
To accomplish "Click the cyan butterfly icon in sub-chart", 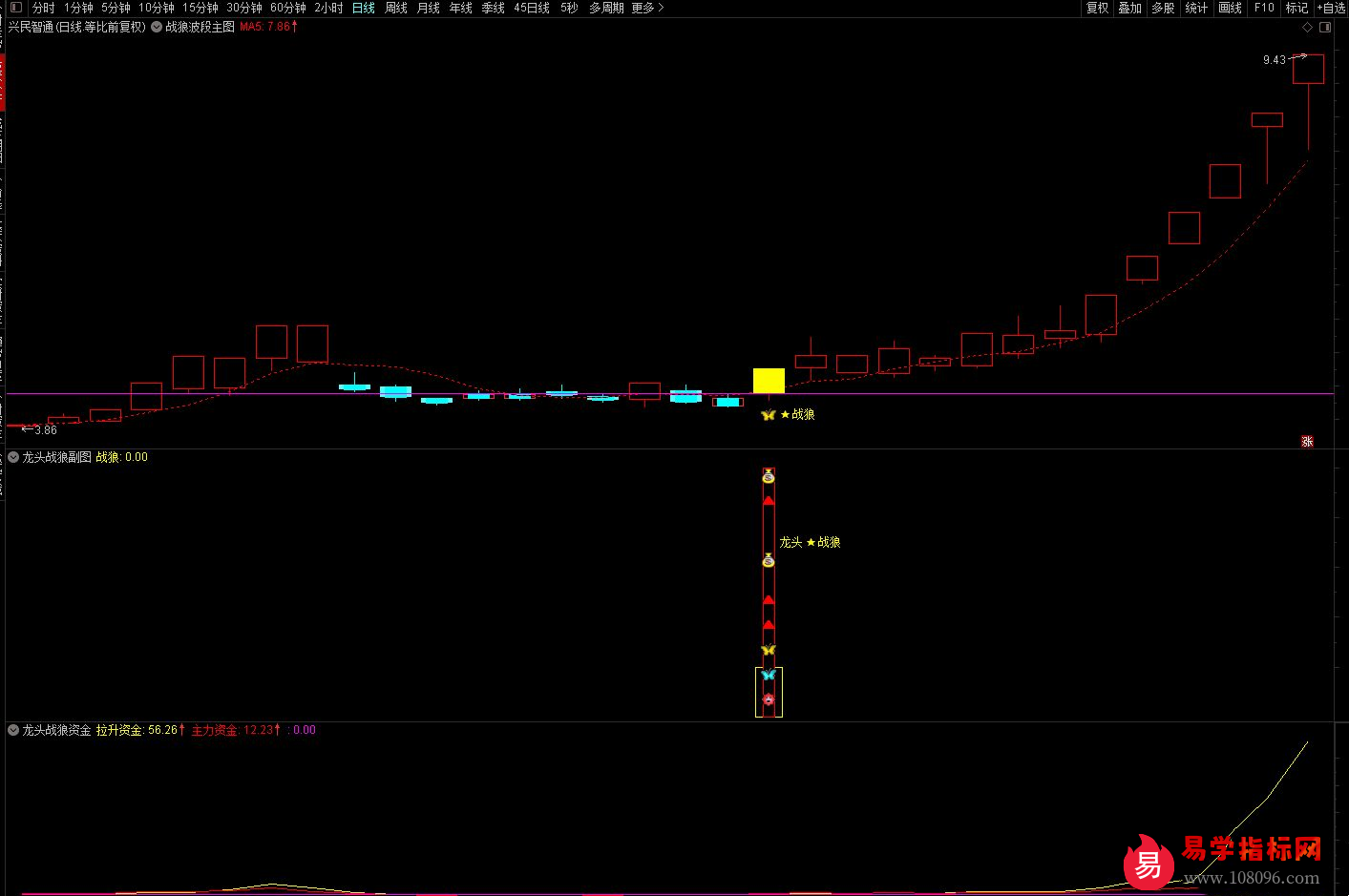I will 769,675.
